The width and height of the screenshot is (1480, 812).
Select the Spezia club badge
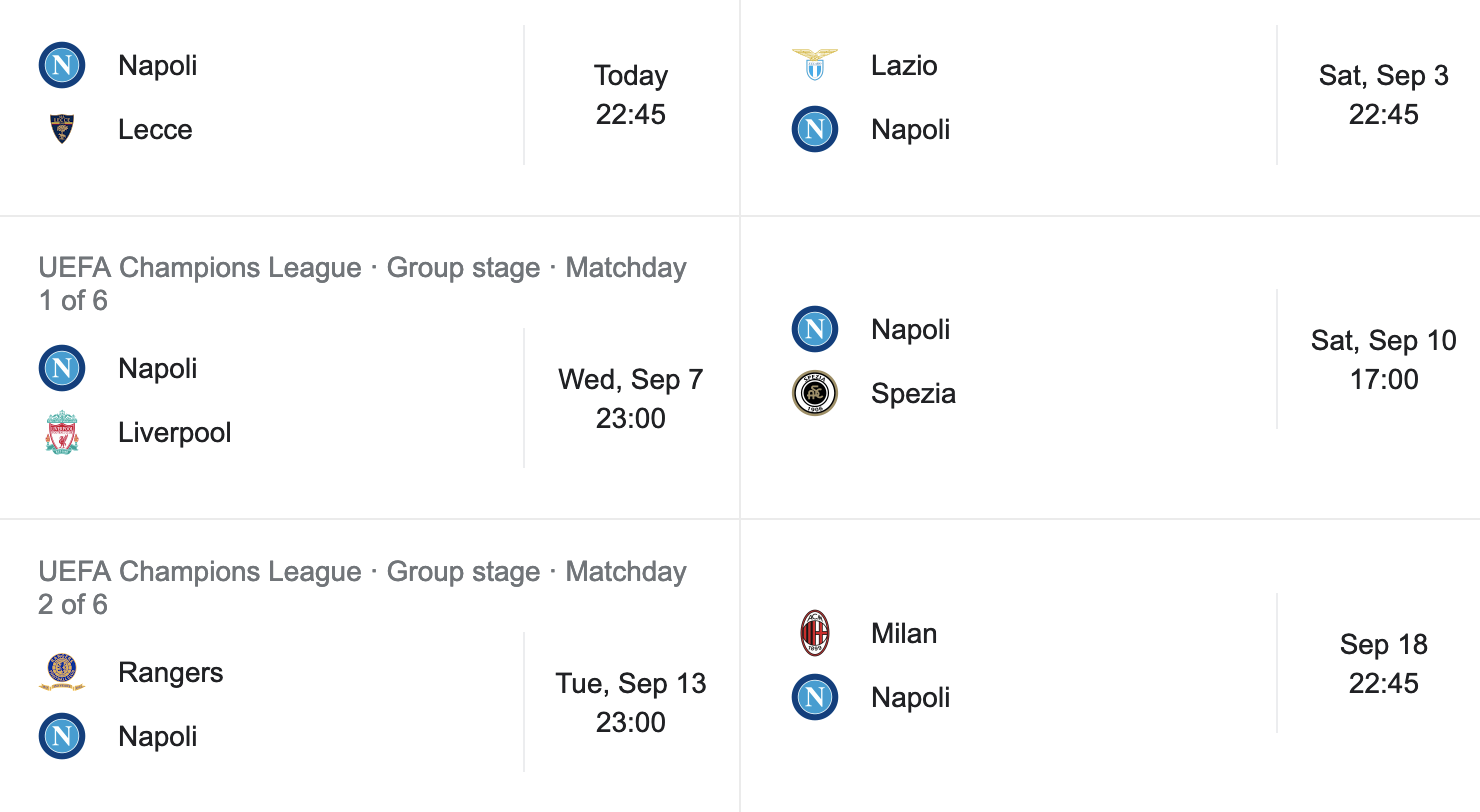[x=815, y=393]
